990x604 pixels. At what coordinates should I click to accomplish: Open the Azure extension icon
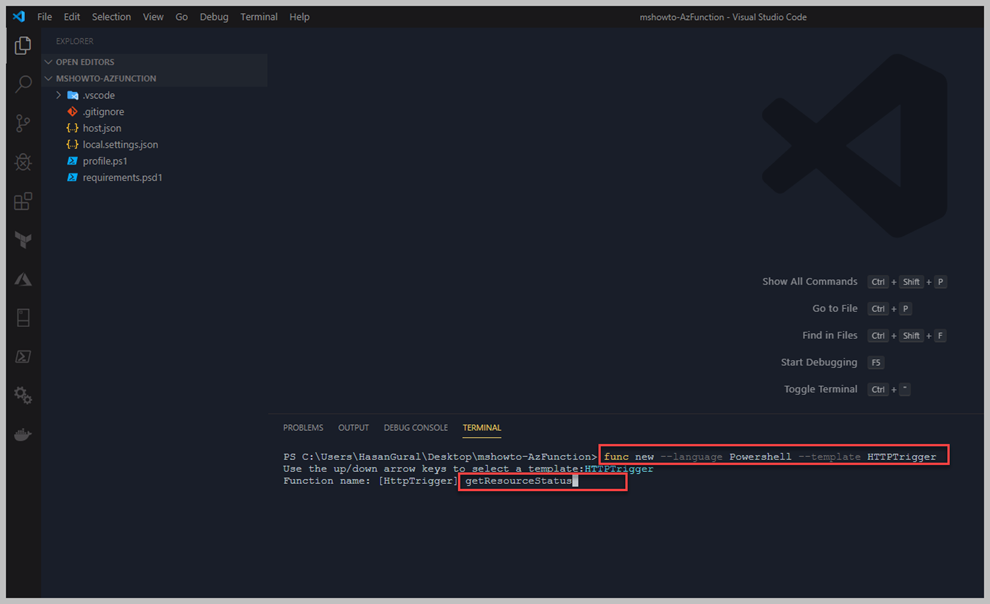click(23, 279)
